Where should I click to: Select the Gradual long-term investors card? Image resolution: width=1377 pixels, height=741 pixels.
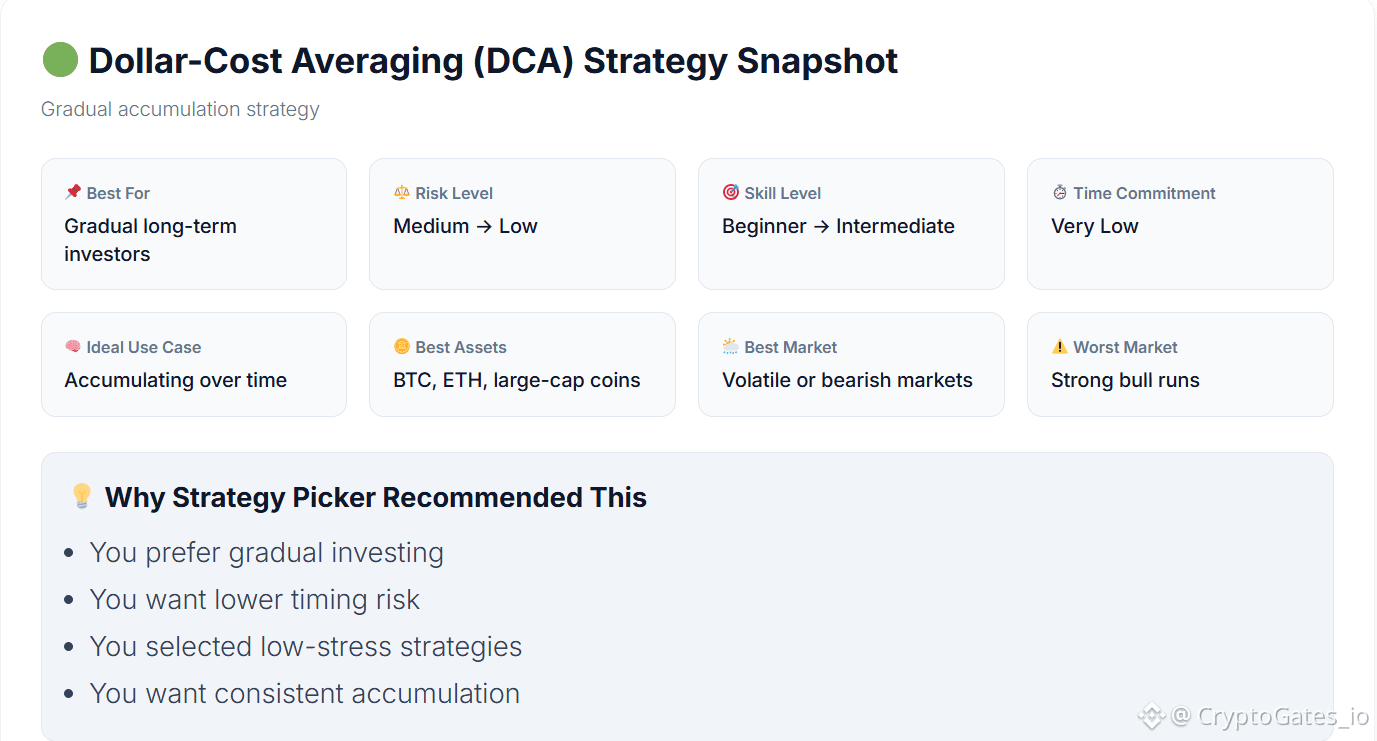(194, 224)
